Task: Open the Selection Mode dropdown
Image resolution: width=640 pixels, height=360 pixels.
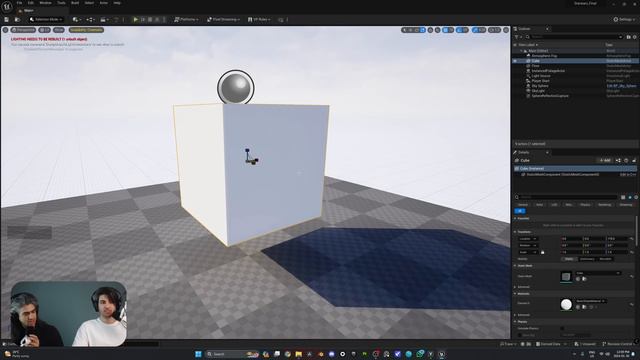Action: point(46,19)
